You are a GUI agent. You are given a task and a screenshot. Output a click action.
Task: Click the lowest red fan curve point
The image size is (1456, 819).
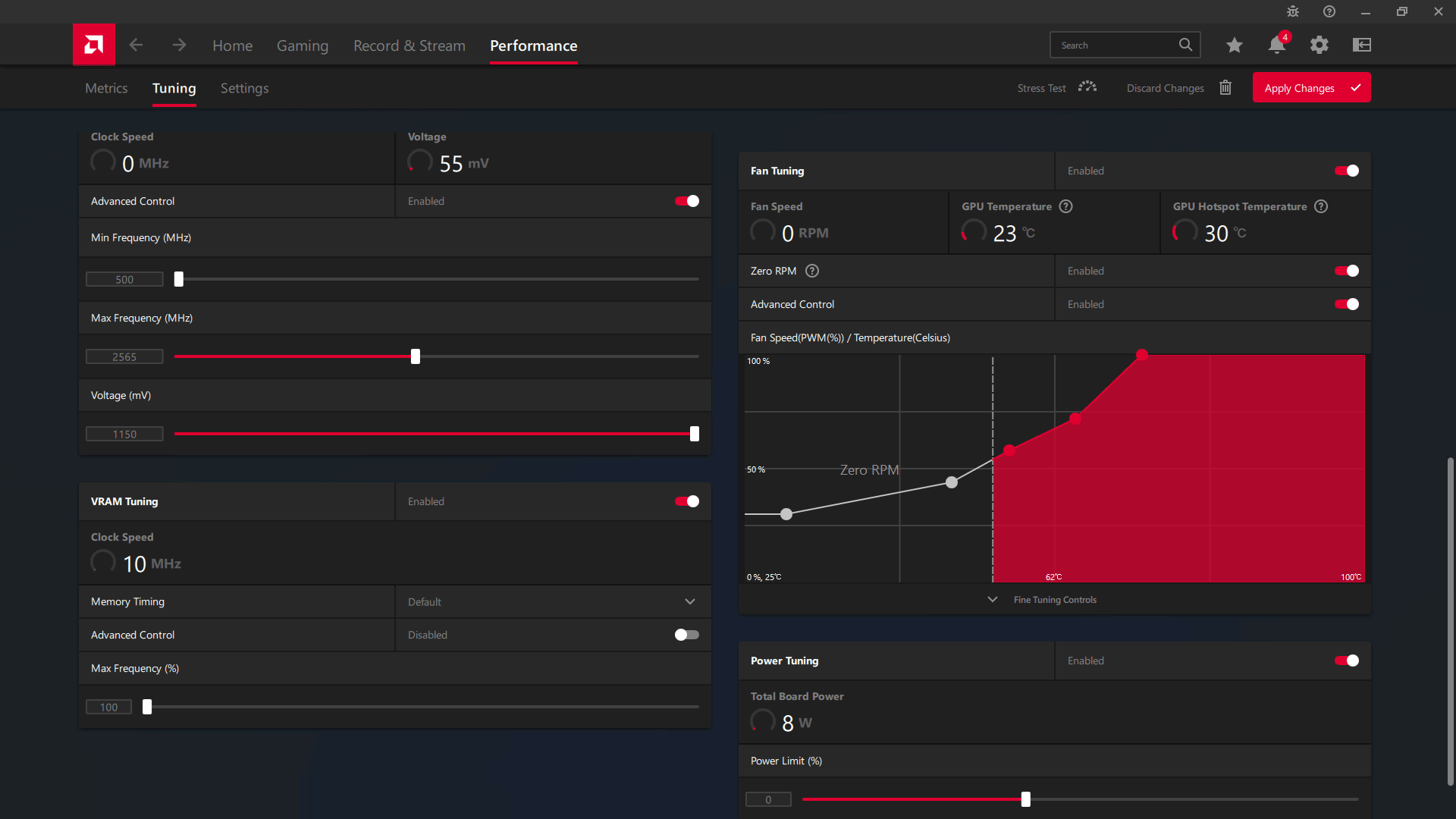1009,450
